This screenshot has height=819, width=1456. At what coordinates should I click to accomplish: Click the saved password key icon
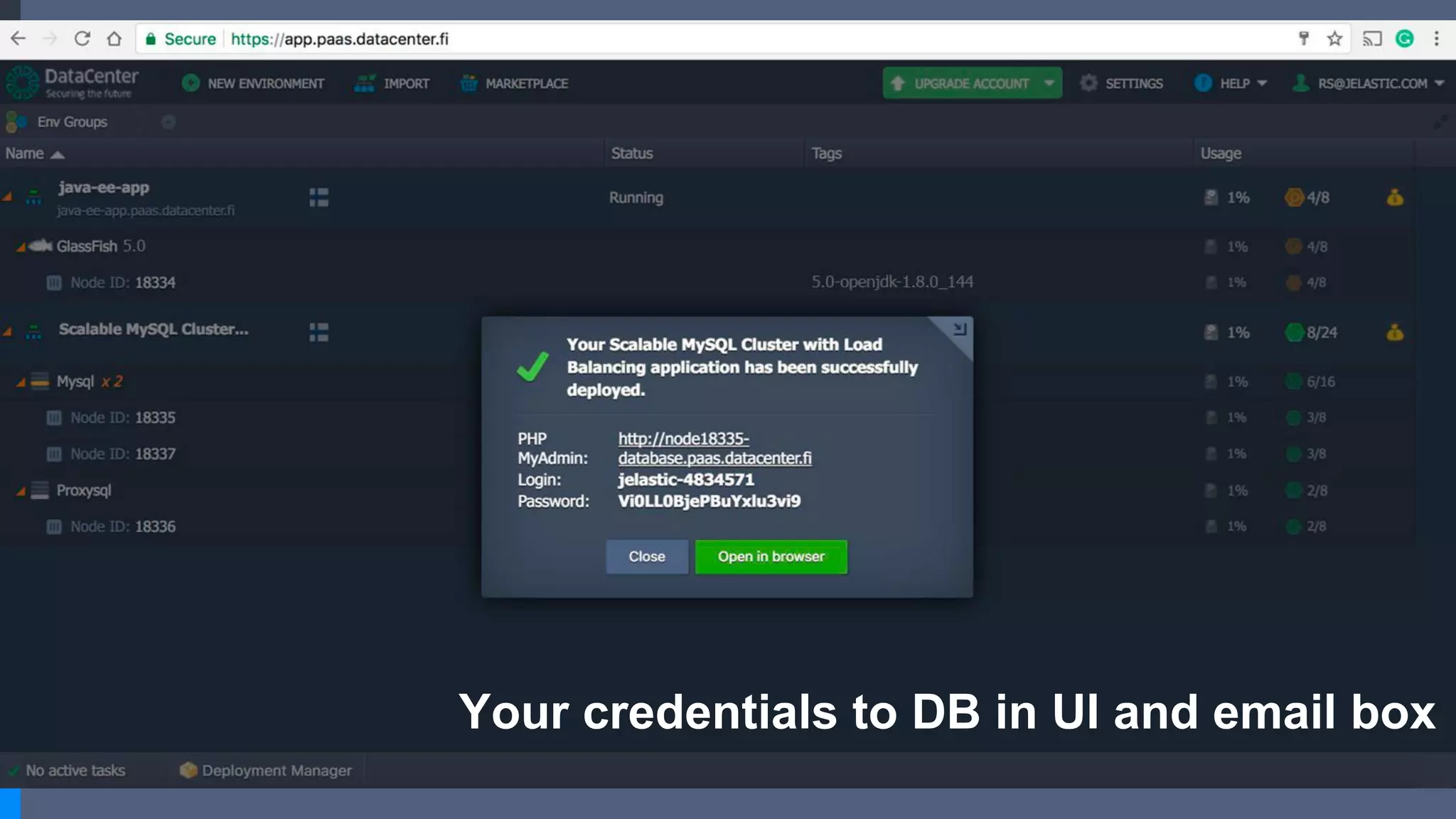click(x=1303, y=39)
